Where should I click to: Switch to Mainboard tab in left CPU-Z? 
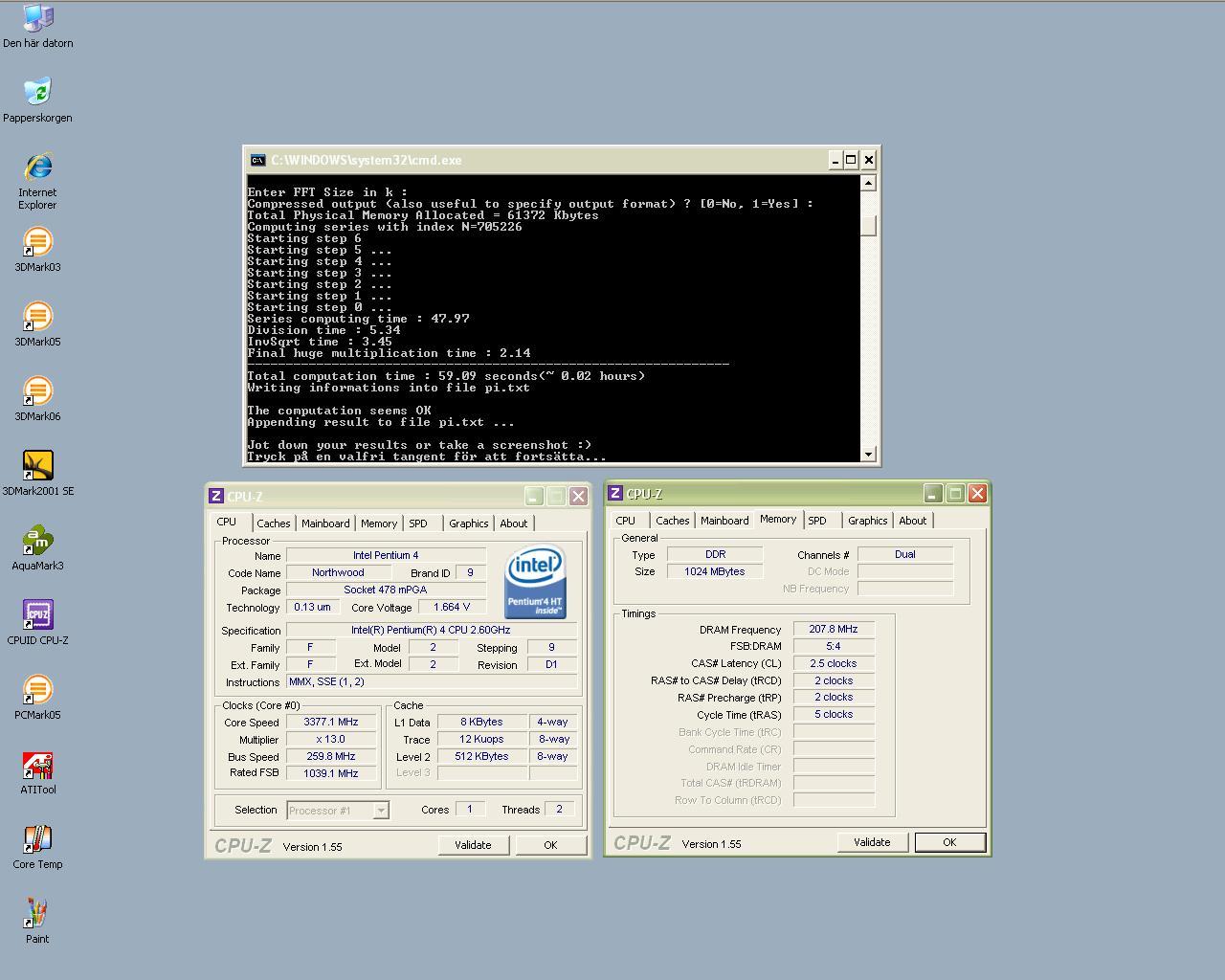pyautogui.click(x=325, y=523)
